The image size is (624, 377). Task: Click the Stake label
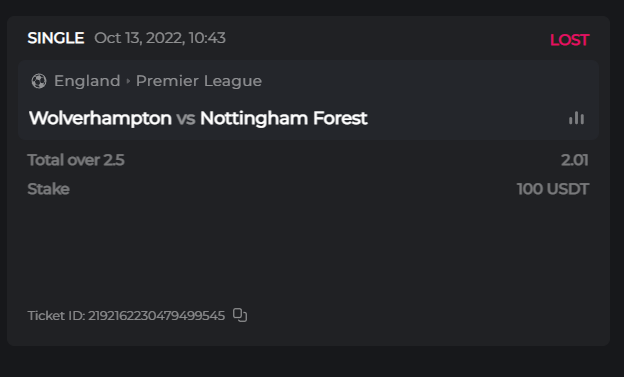(x=49, y=189)
